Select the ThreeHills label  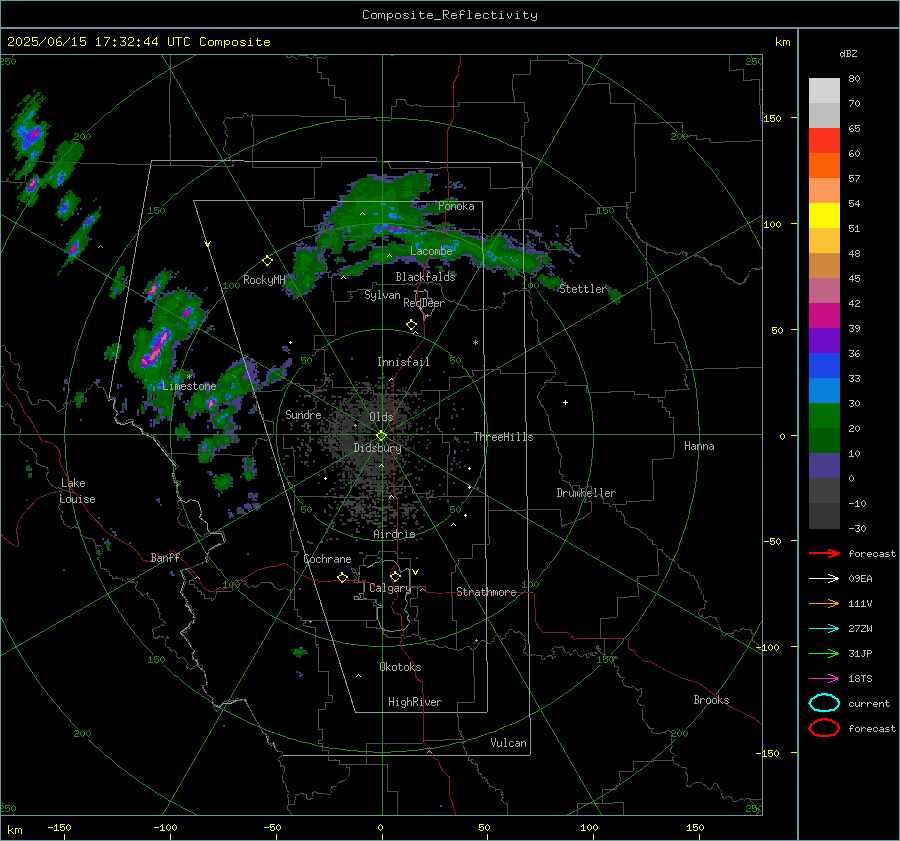[x=503, y=437]
